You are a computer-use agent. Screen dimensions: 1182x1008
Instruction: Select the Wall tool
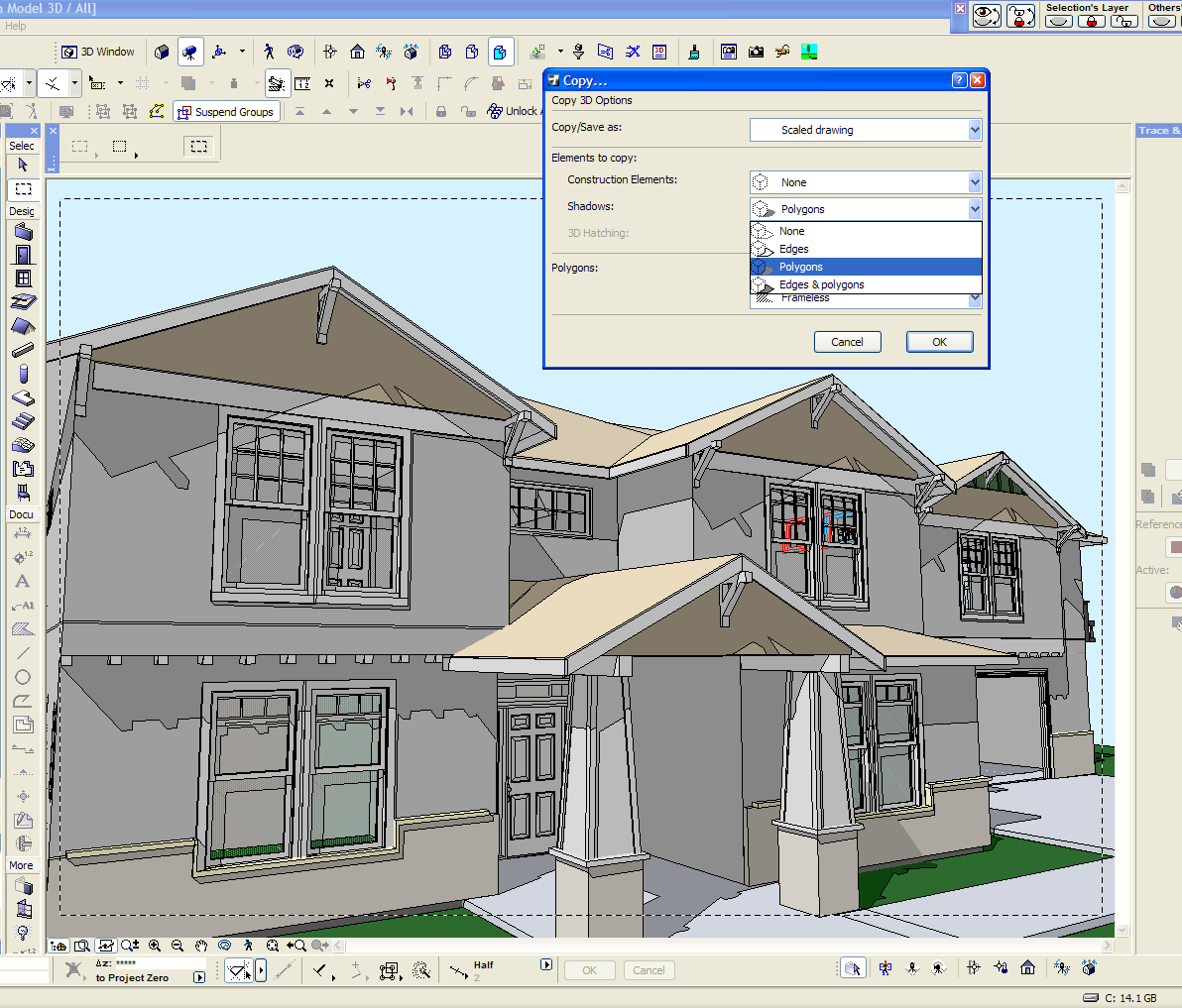pyautogui.click(x=24, y=231)
